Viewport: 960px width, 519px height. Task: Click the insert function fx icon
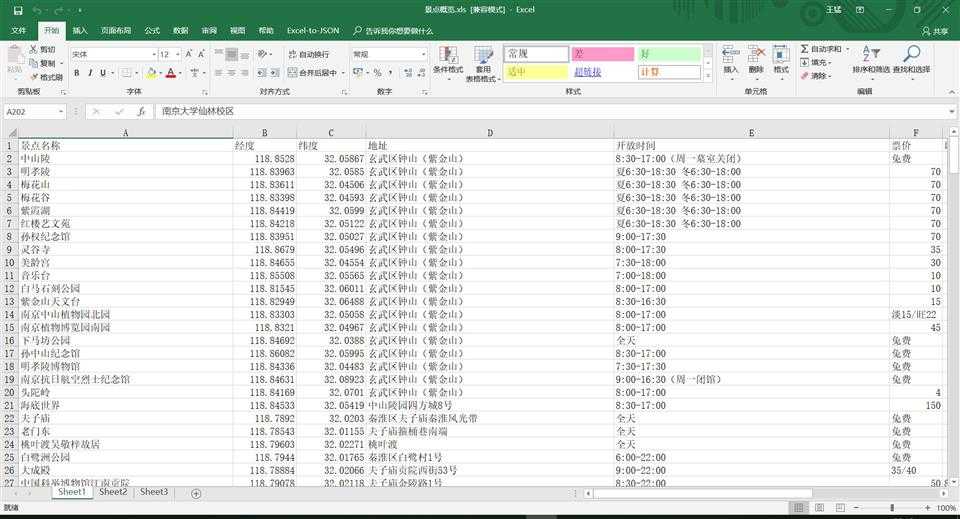click(141, 111)
